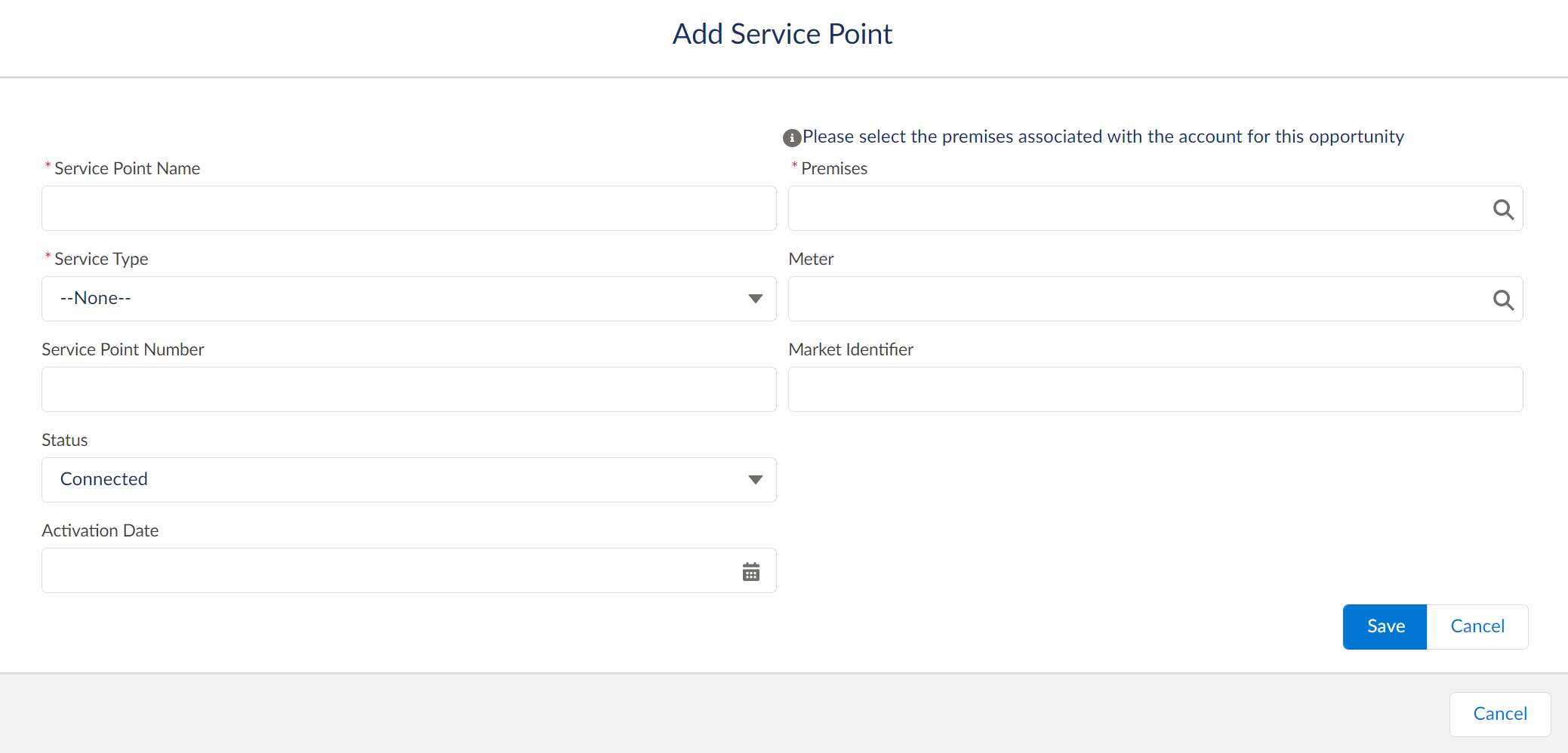Click the info icon next to premises message
Image resolution: width=1568 pixels, height=753 pixels.
(x=790, y=137)
